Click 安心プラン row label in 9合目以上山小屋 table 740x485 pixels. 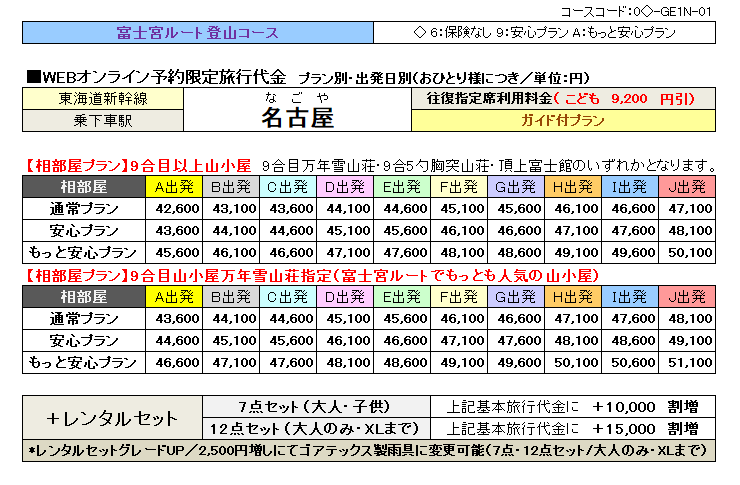pyautogui.click(x=84, y=231)
